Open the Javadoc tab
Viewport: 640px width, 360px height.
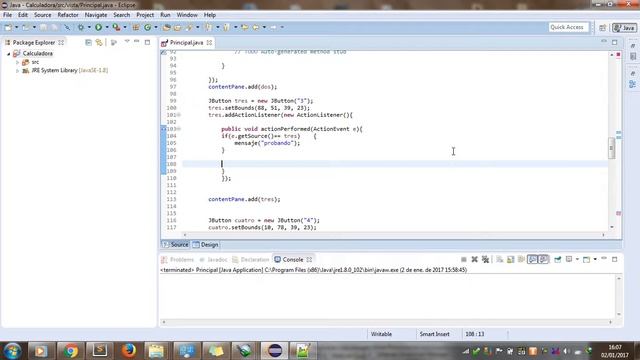(213, 260)
